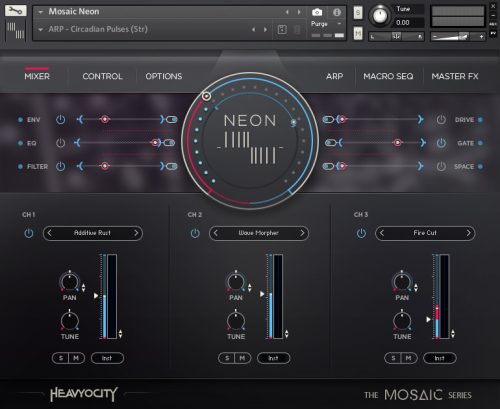Click the NEON macro knob handle
Viewport: 500px width, 409px height.
[x=207, y=96]
